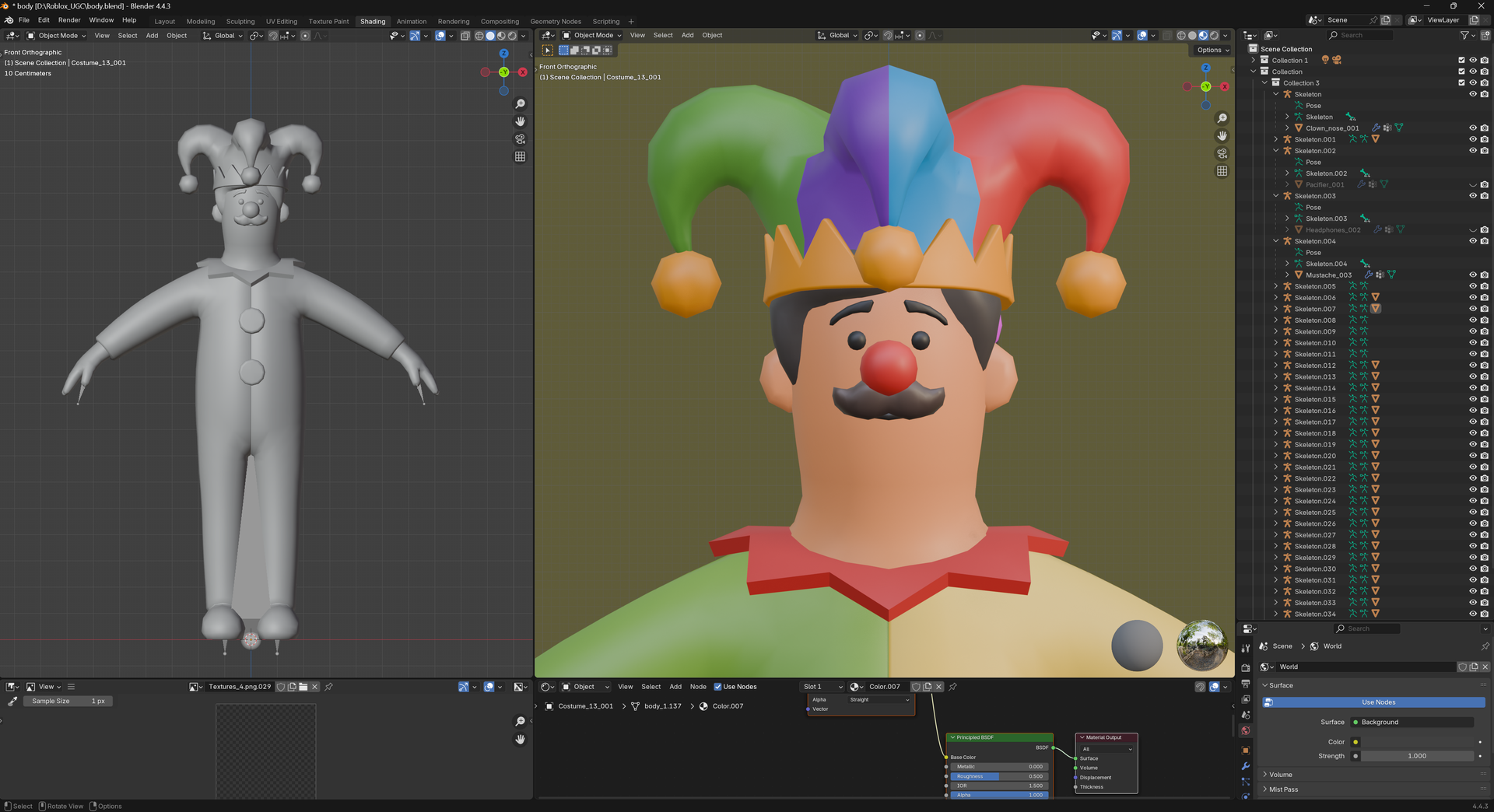
Task: Pin the properties editor with the pin icon
Action: pyautogui.click(x=1485, y=646)
